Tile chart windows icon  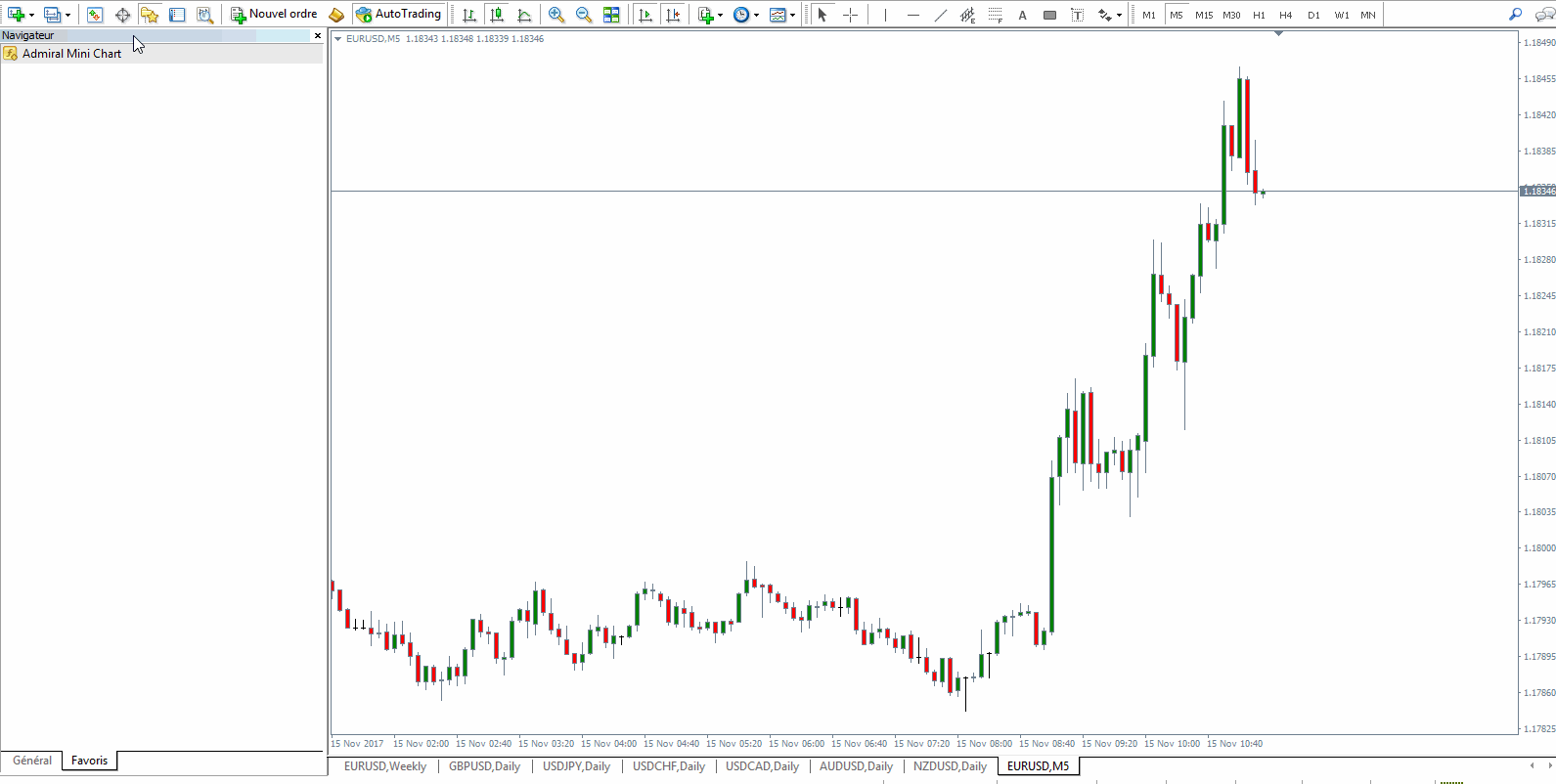pyautogui.click(x=611, y=15)
